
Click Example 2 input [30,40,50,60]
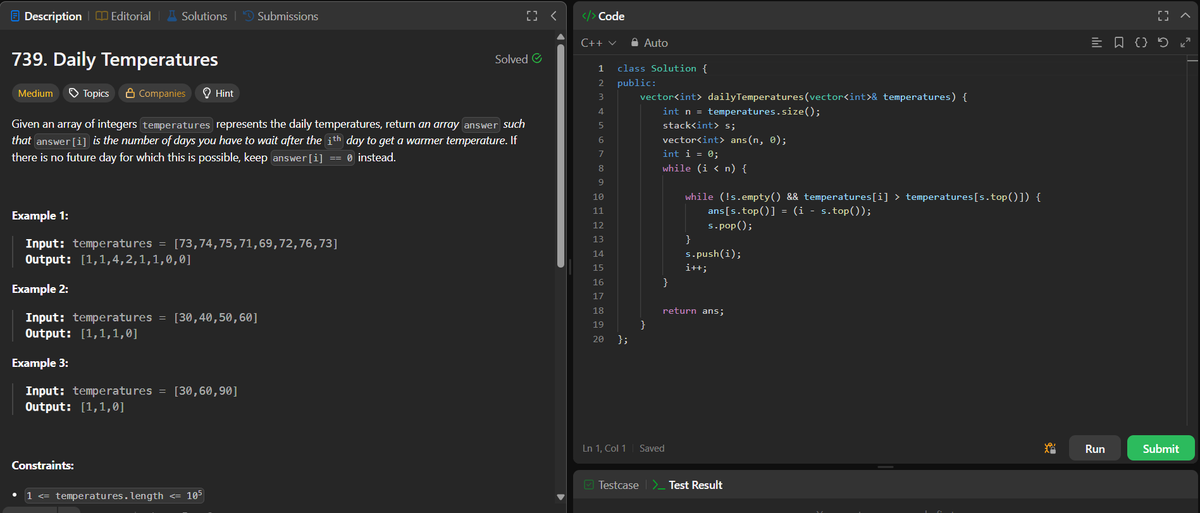[x=217, y=317]
